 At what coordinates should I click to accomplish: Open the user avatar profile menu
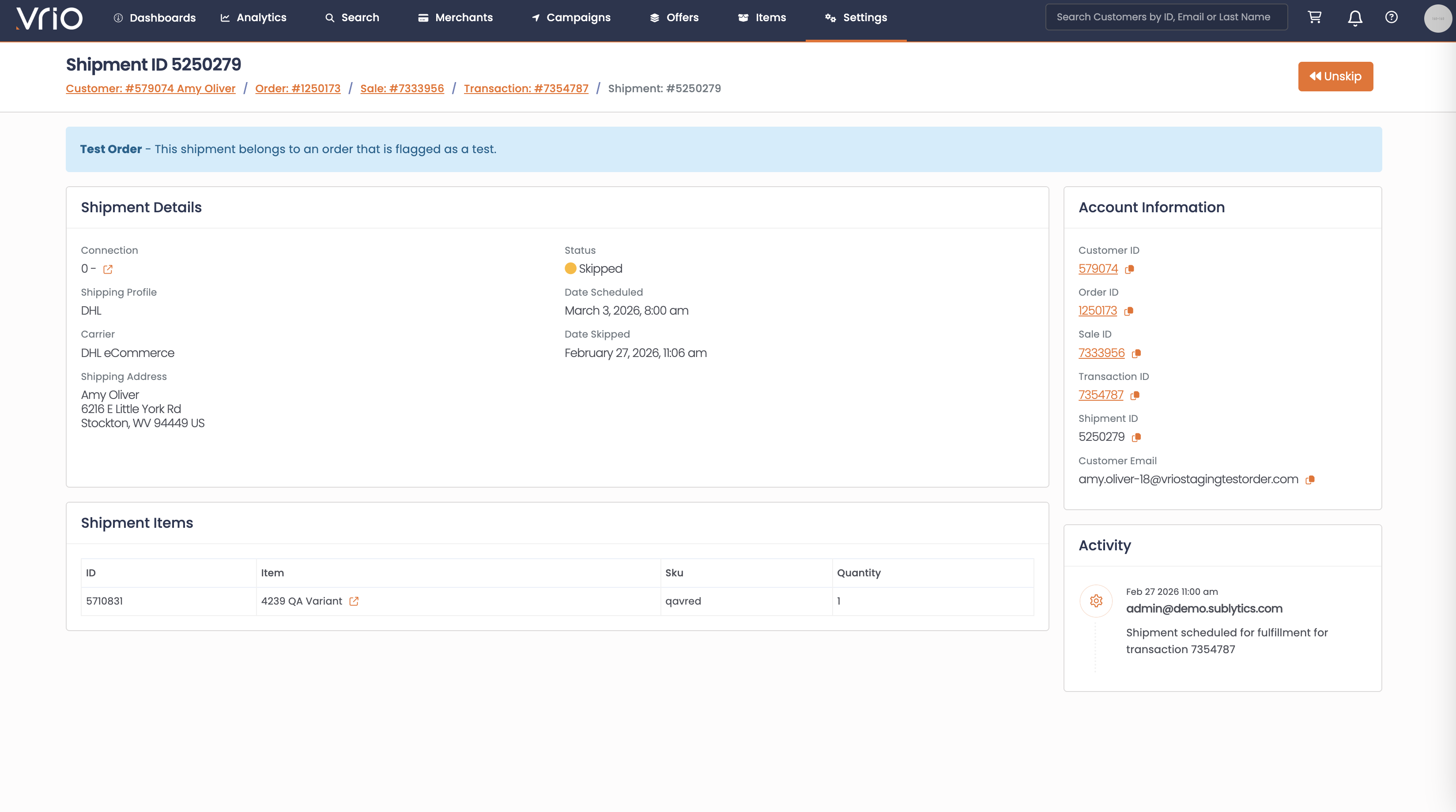click(1437, 18)
